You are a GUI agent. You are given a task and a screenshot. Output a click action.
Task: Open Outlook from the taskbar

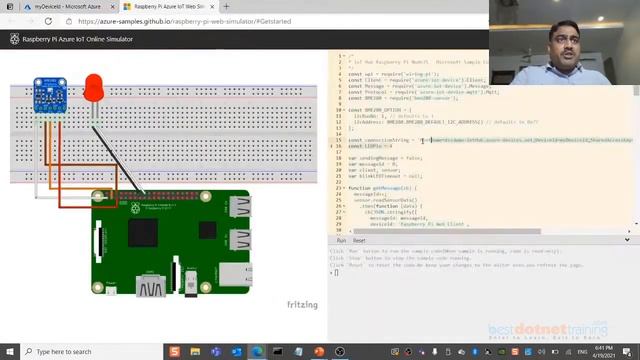click(237, 351)
